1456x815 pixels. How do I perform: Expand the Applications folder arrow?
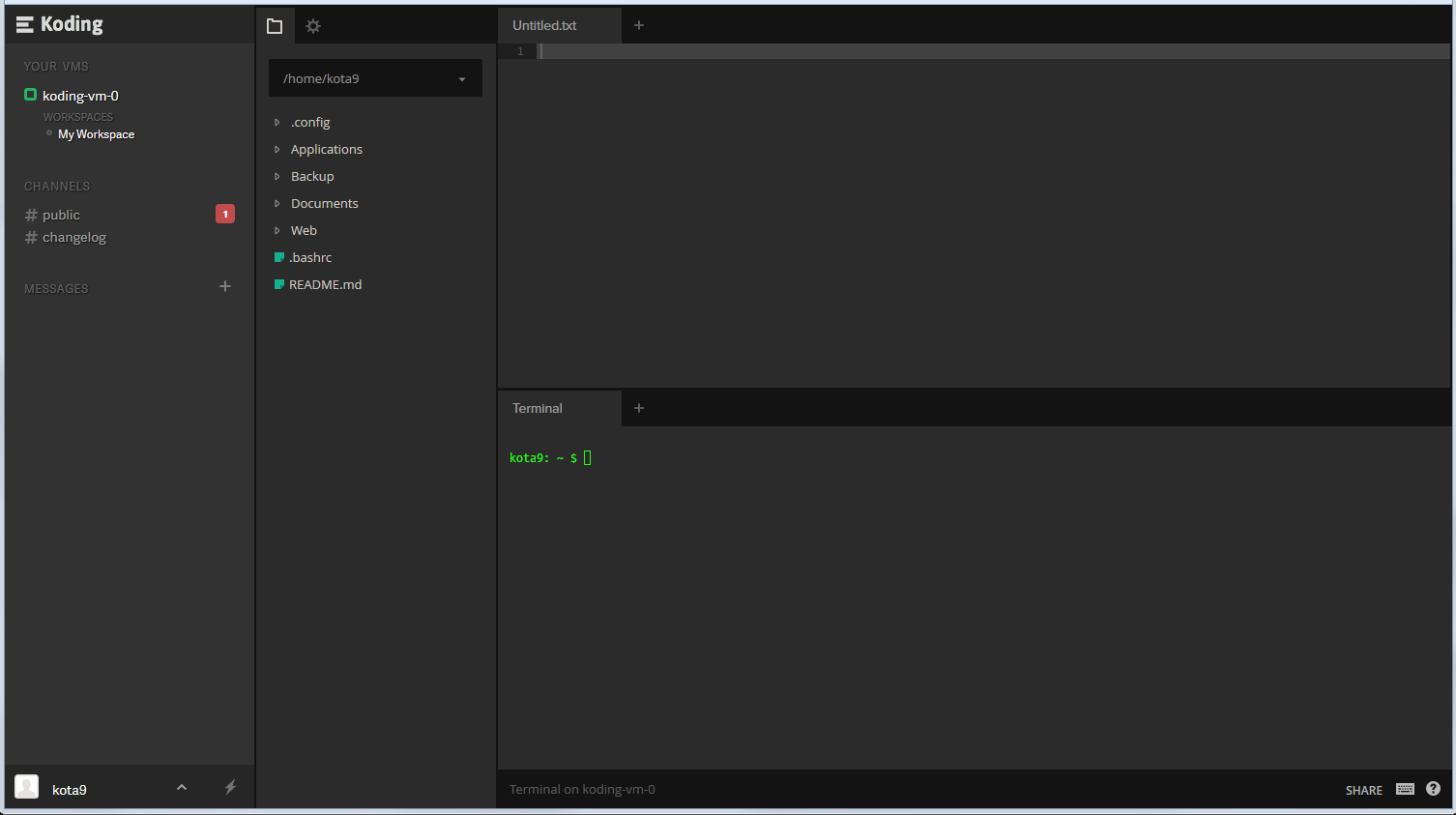(277, 149)
